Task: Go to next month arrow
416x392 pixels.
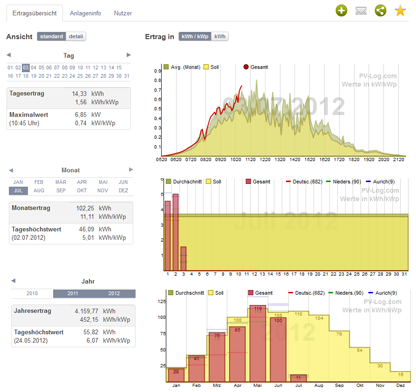Action: [131, 170]
